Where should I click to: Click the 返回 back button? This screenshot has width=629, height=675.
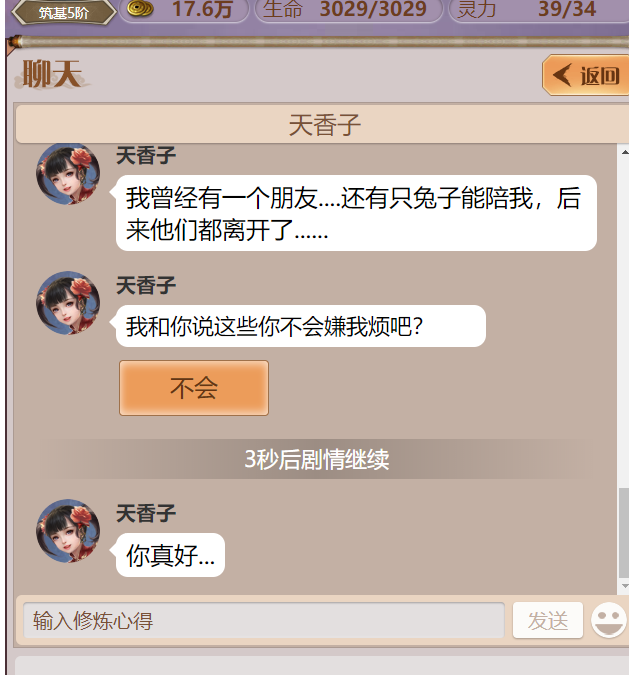pos(586,75)
